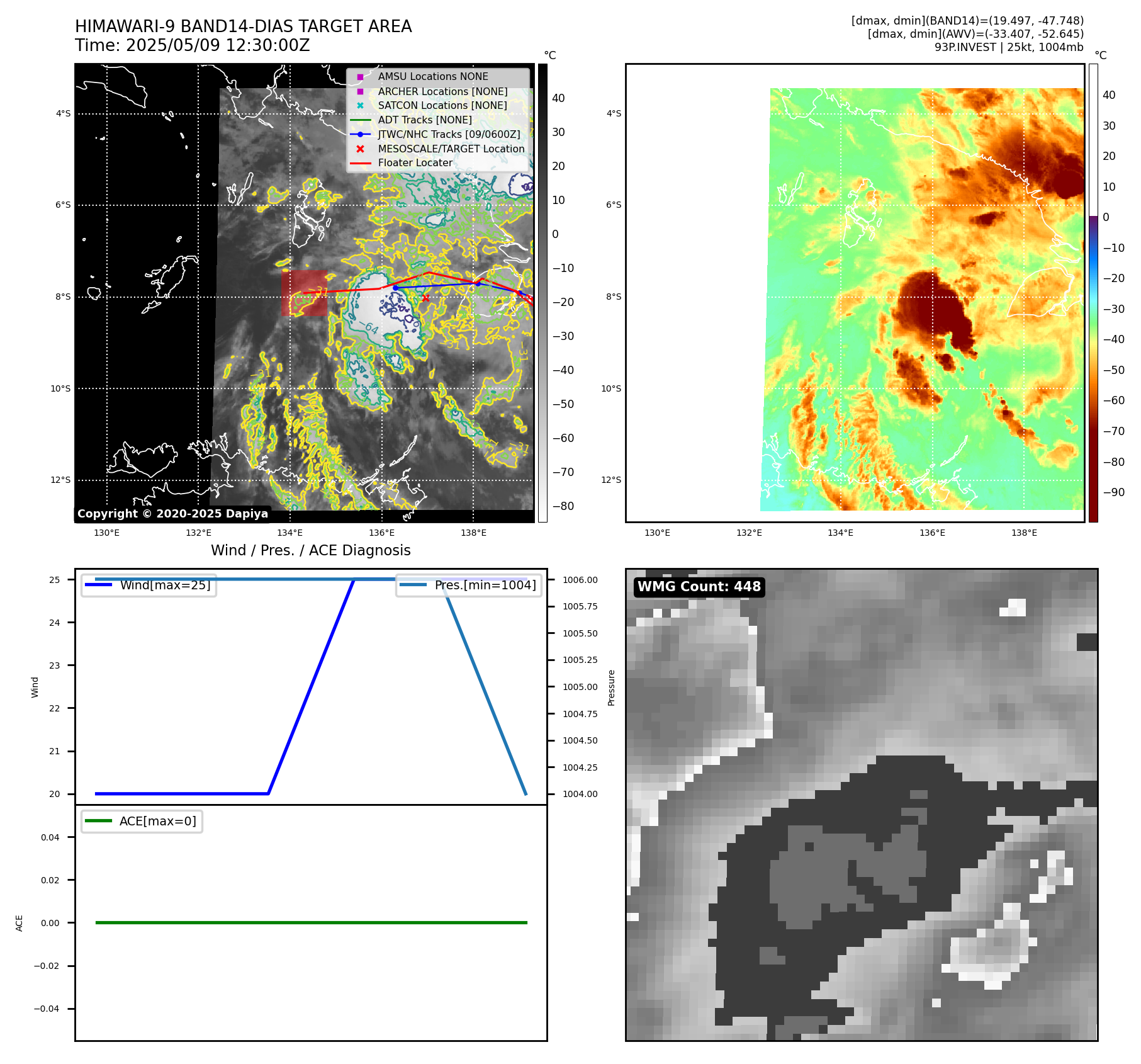1141x1064 pixels.
Task: Select 'SATCON Locations [NONE]' legend entry
Action: pyautogui.click(x=442, y=106)
